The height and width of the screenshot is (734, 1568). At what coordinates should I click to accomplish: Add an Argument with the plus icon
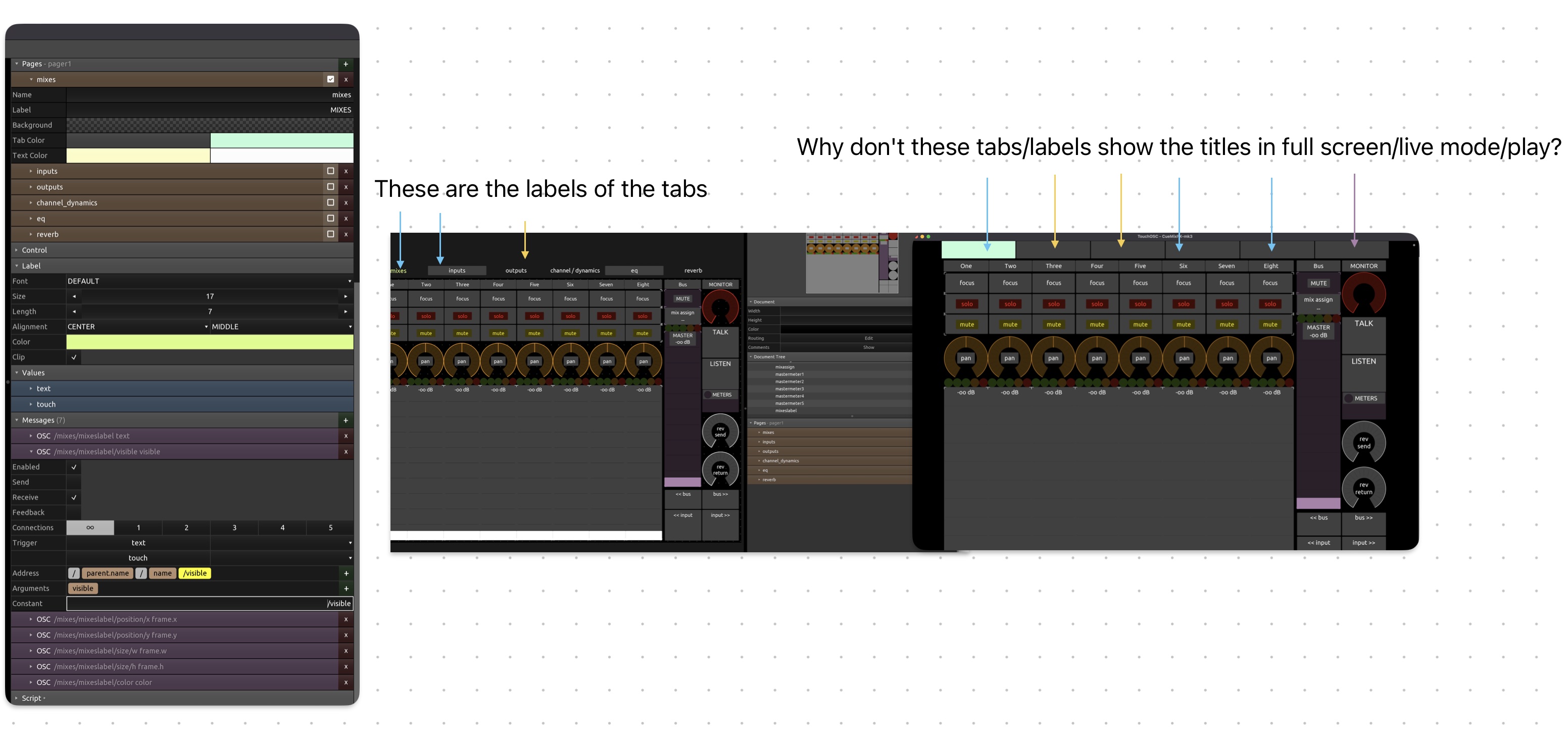(x=346, y=589)
